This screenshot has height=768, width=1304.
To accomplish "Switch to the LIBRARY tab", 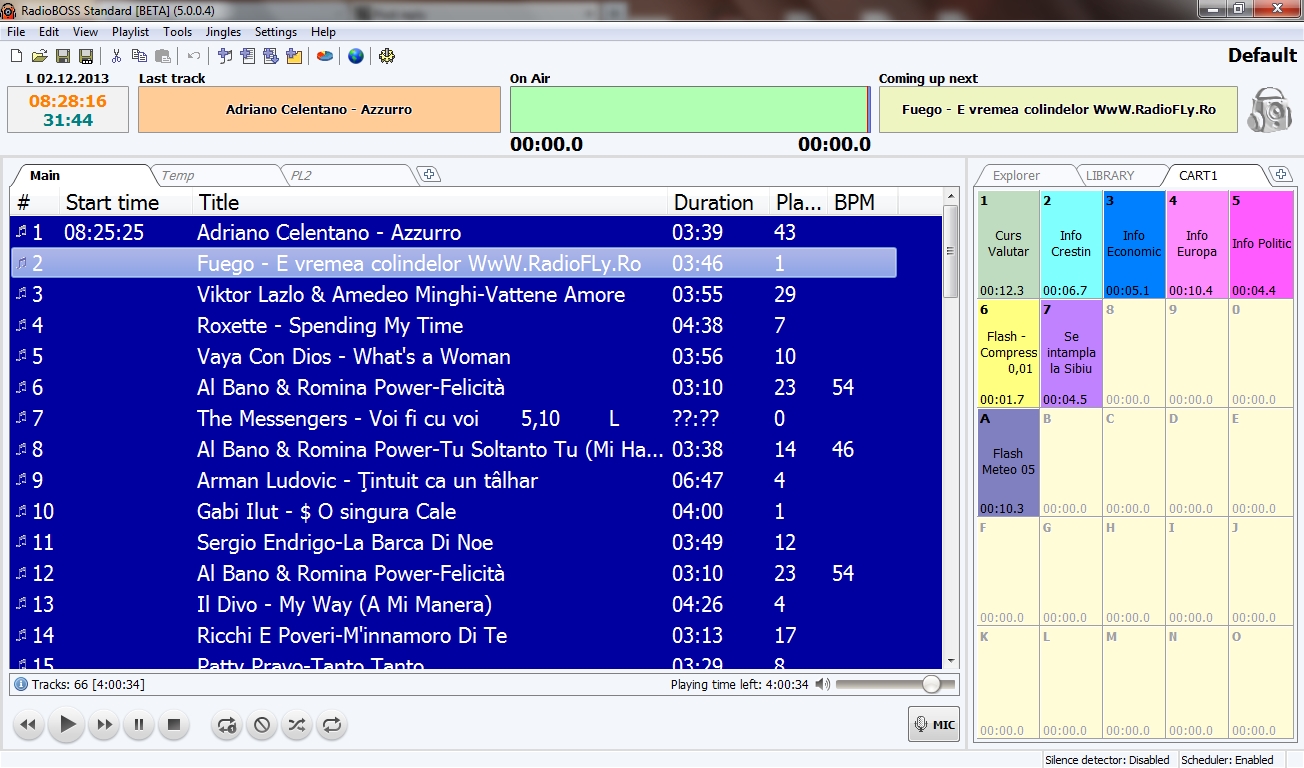I will coord(1110,175).
